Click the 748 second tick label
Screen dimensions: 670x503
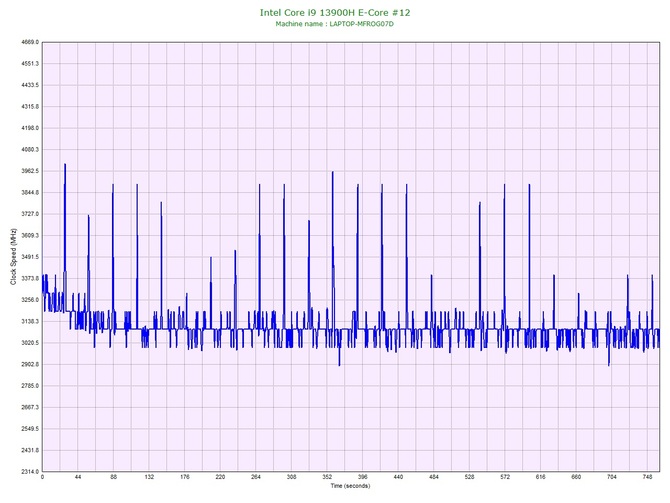point(648,478)
